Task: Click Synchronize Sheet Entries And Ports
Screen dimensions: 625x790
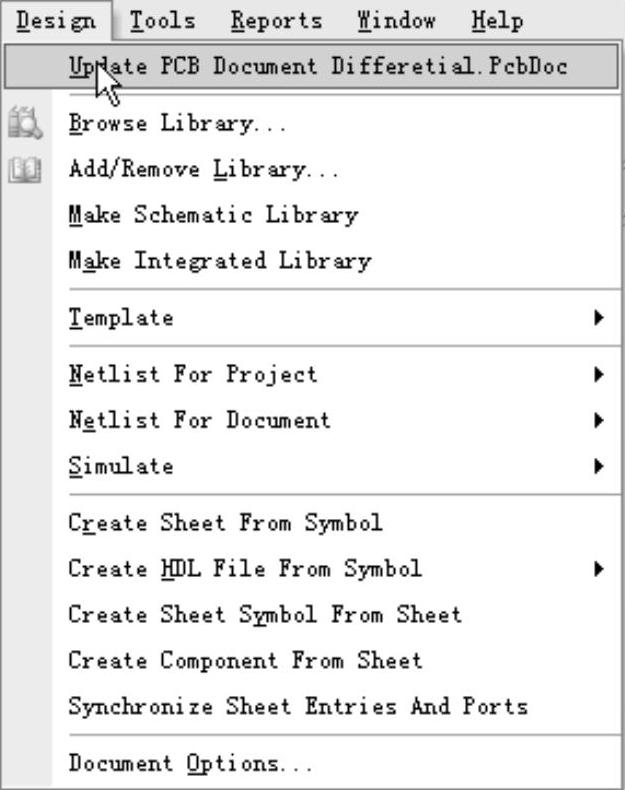Action: point(297,706)
